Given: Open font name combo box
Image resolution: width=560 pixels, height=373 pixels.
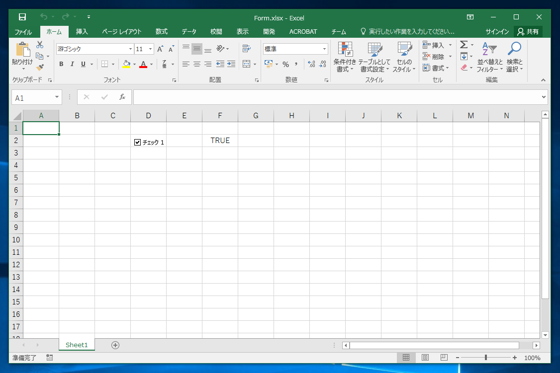Looking at the screenshot, I should coord(95,49).
